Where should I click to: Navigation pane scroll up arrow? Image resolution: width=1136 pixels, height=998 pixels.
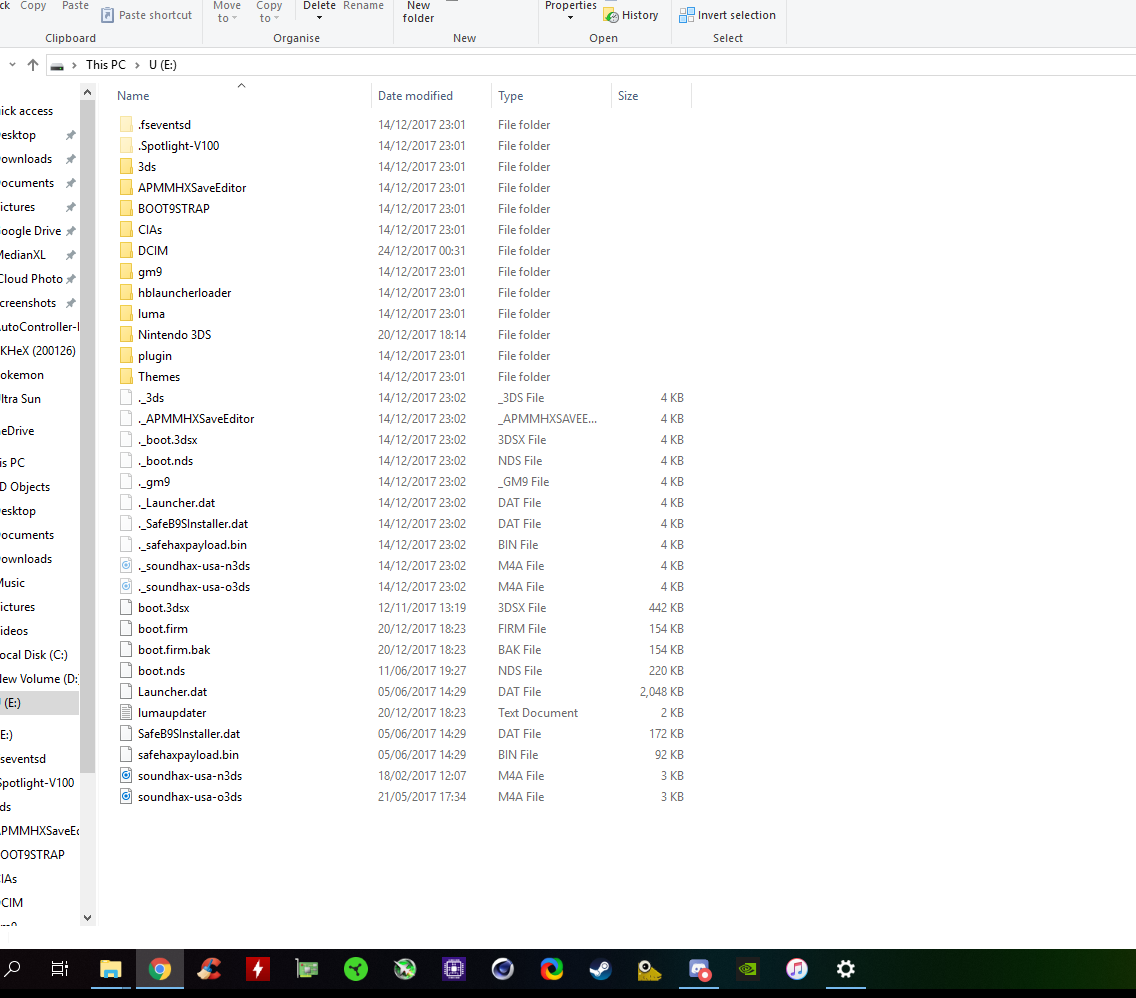click(87, 92)
